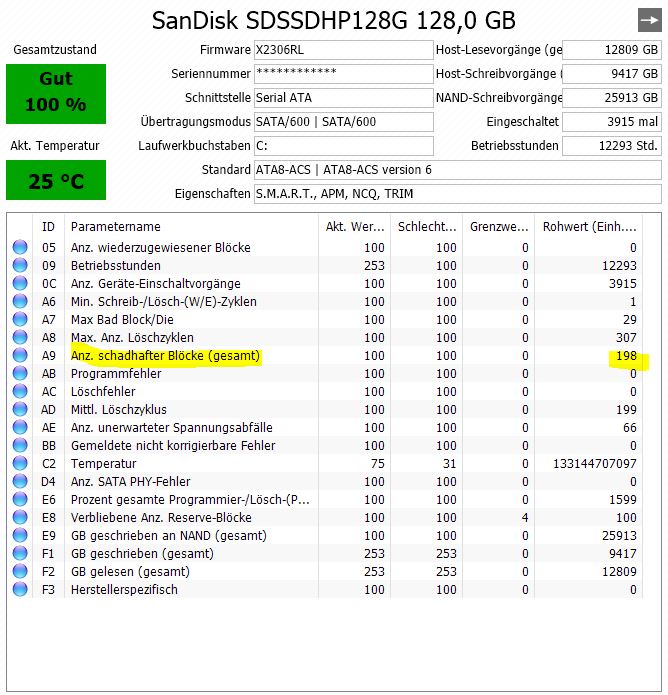Screen dimensions: 668x695
Task: Click the status orb for ID A8
Action: (20, 337)
